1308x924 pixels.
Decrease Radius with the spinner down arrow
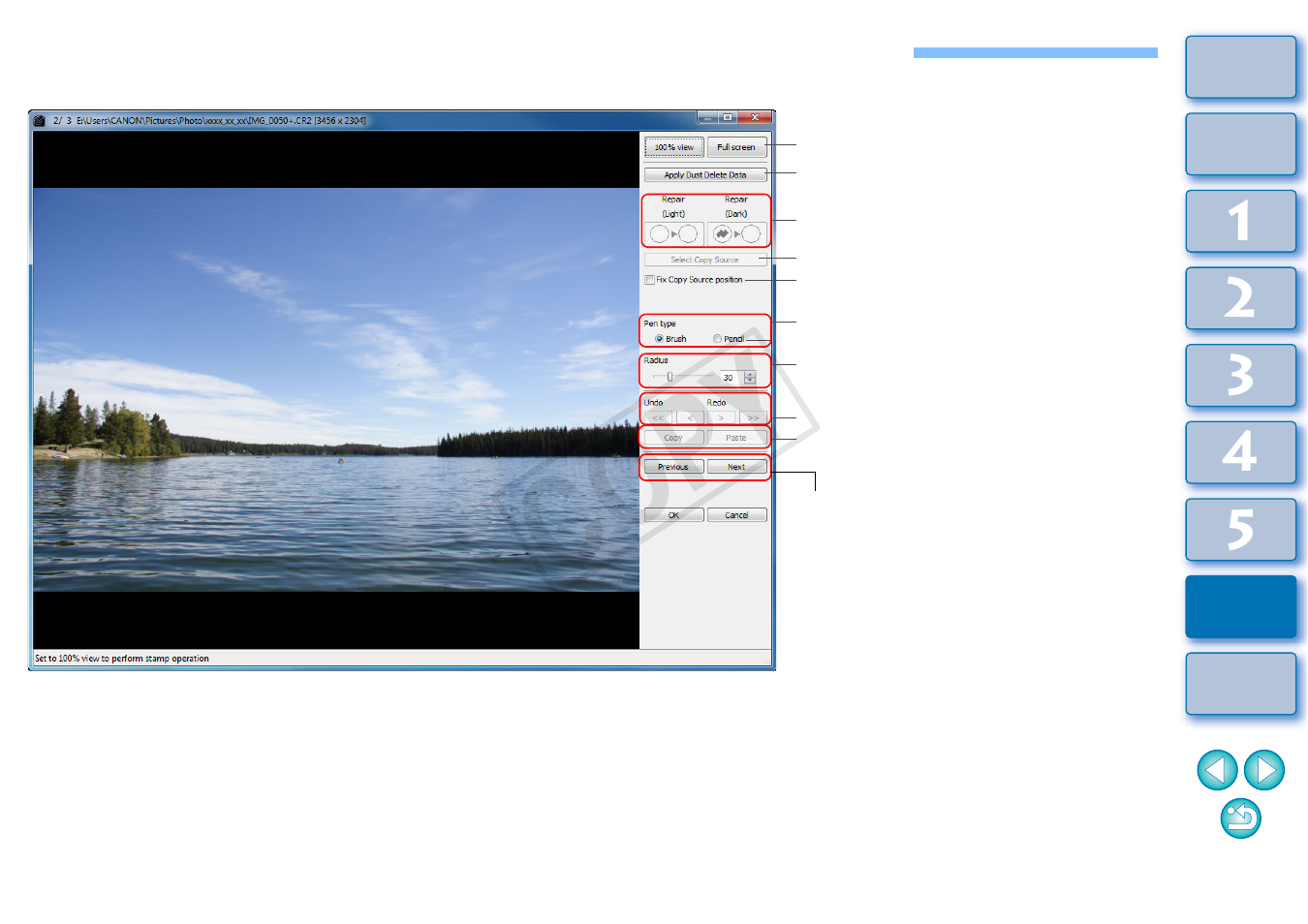[750, 381]
